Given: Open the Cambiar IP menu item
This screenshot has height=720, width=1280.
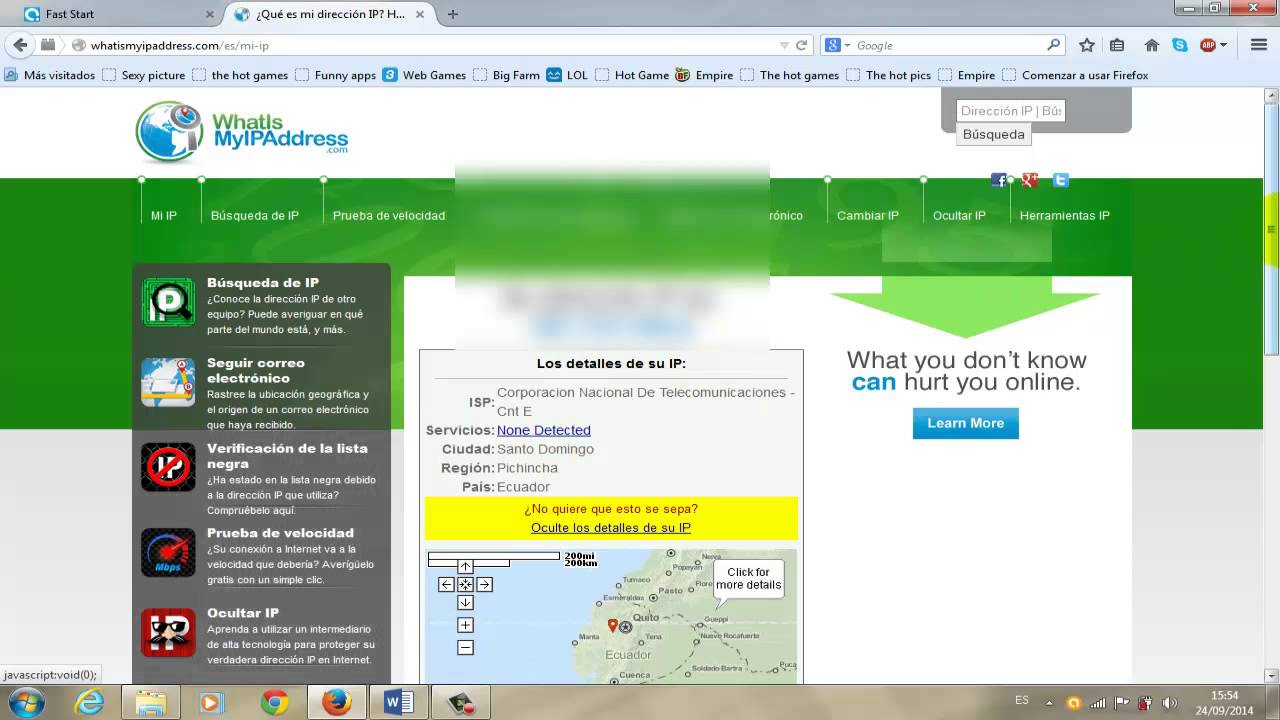Looking at the screenshot, I should (868, 215).
